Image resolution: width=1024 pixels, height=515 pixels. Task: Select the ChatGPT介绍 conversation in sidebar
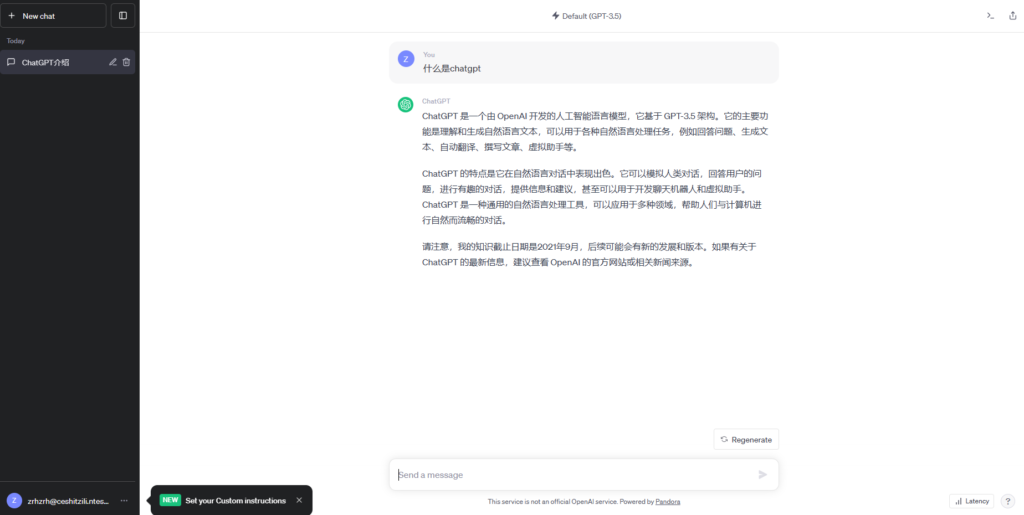coord(50,62)
